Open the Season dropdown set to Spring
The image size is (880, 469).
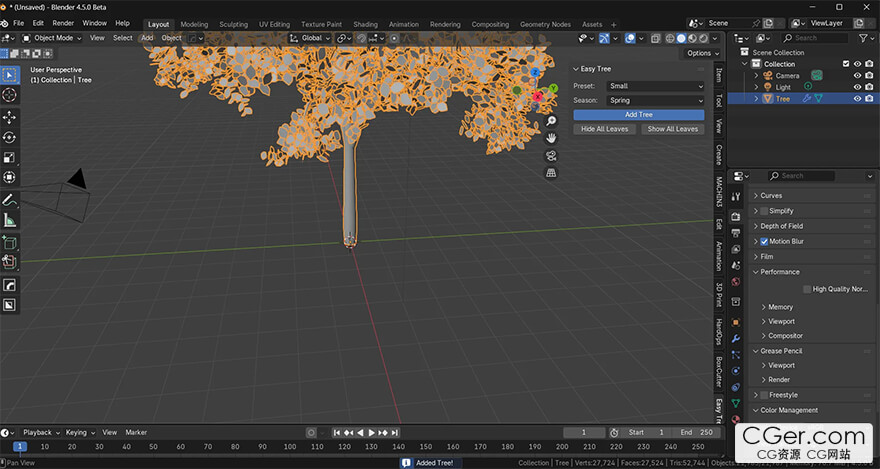click(655, 100)
